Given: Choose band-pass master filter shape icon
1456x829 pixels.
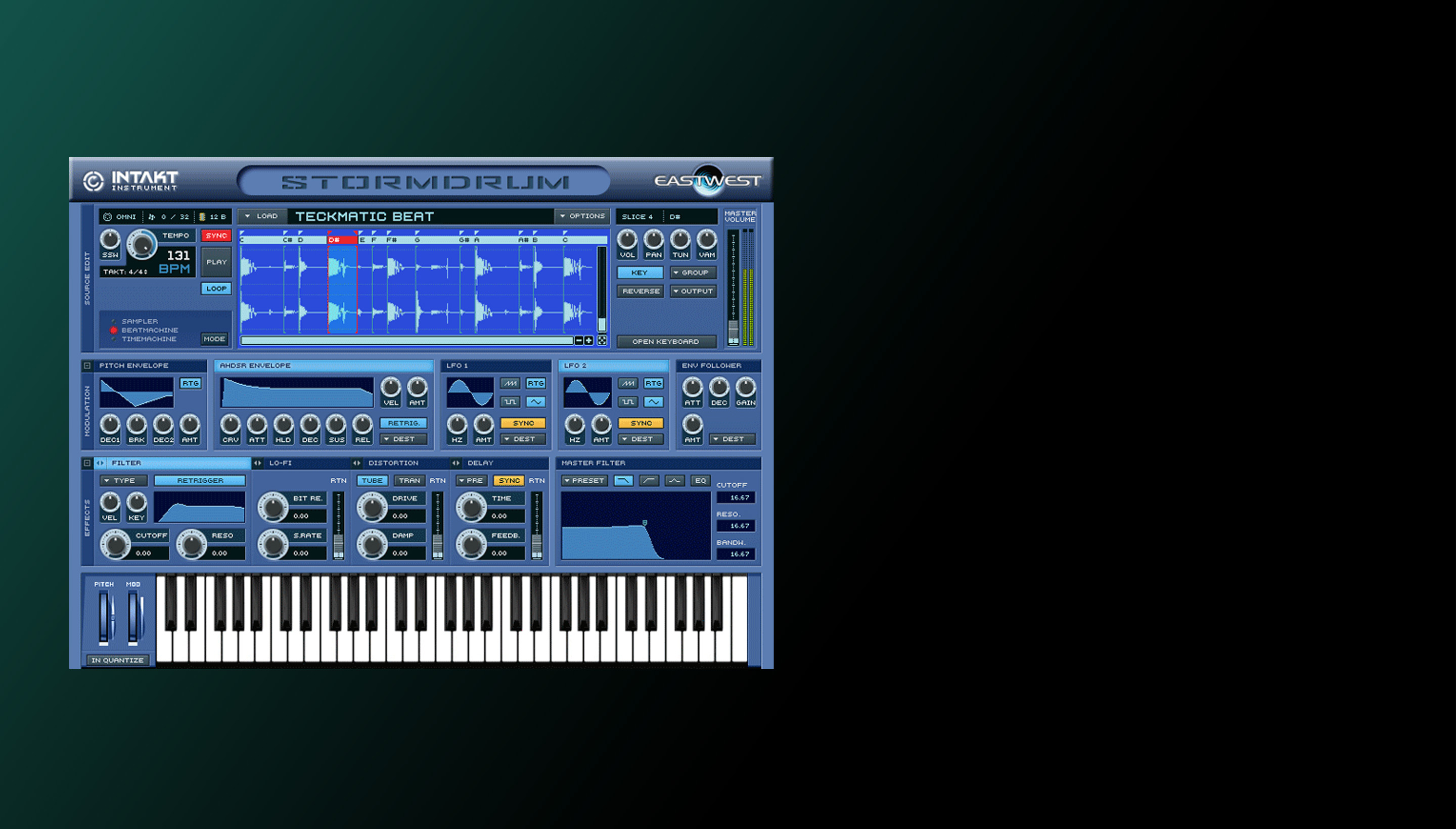Looking at the screenshot, I should click(675, 481).
